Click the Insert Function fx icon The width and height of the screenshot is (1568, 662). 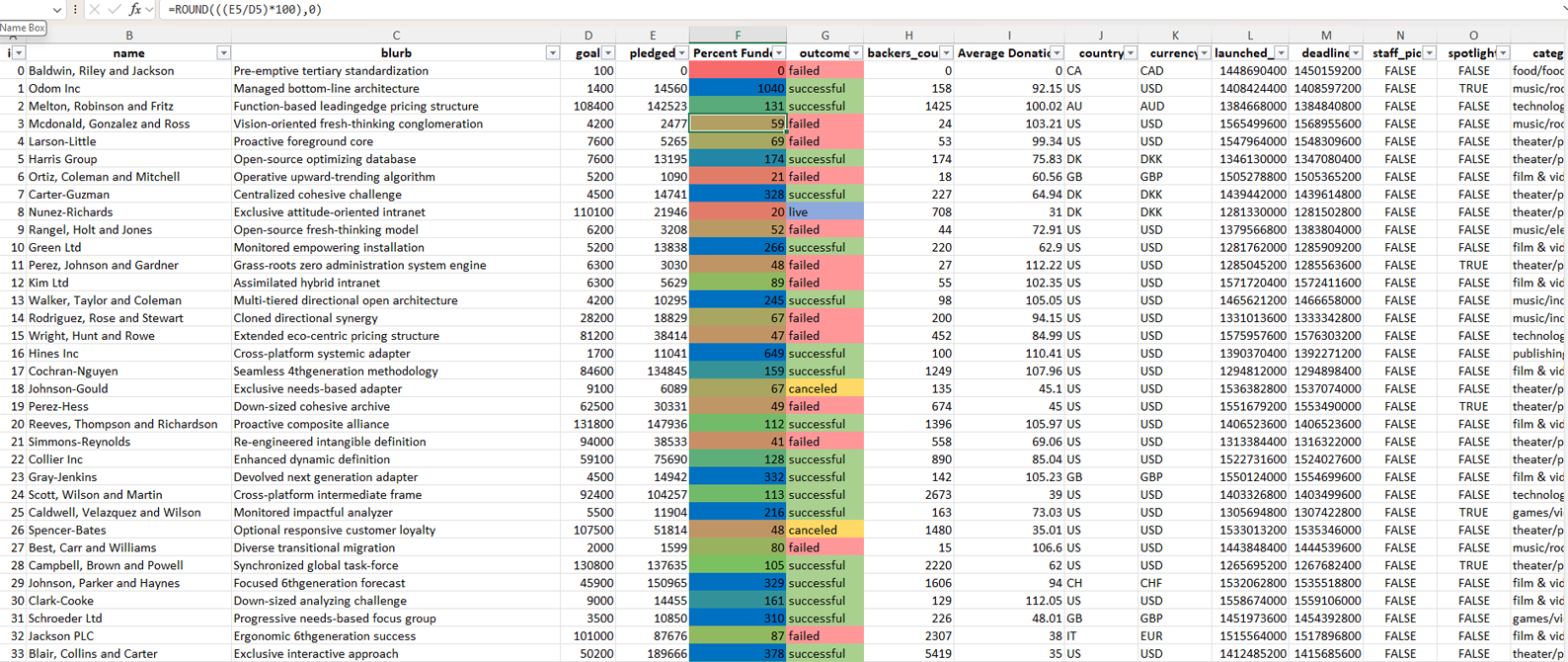(x=135, y=9)
